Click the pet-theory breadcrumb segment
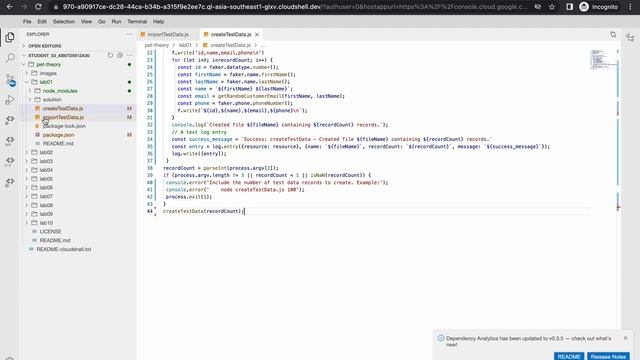 (157, 45)
